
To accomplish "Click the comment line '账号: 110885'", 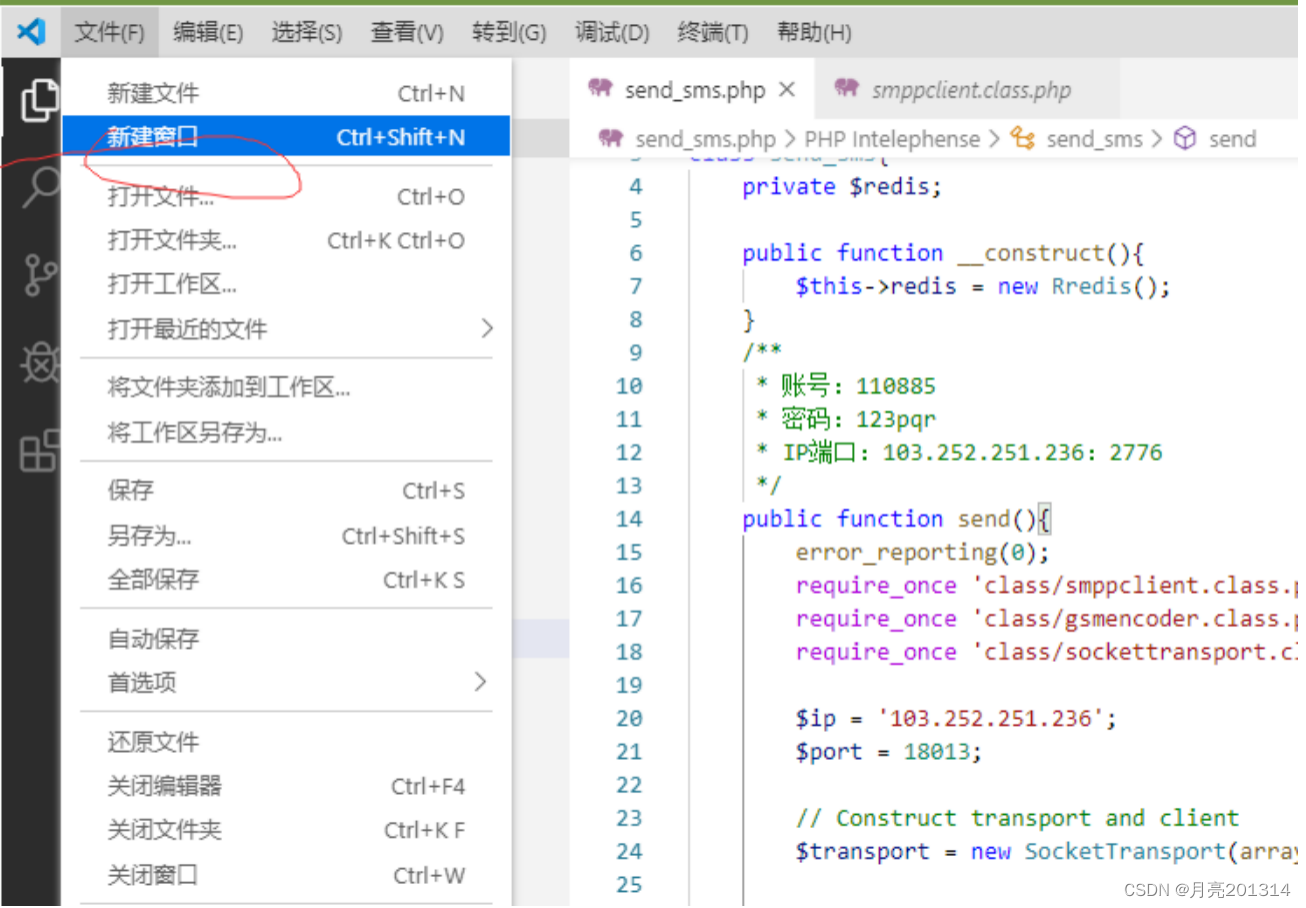I will [846, 386].
